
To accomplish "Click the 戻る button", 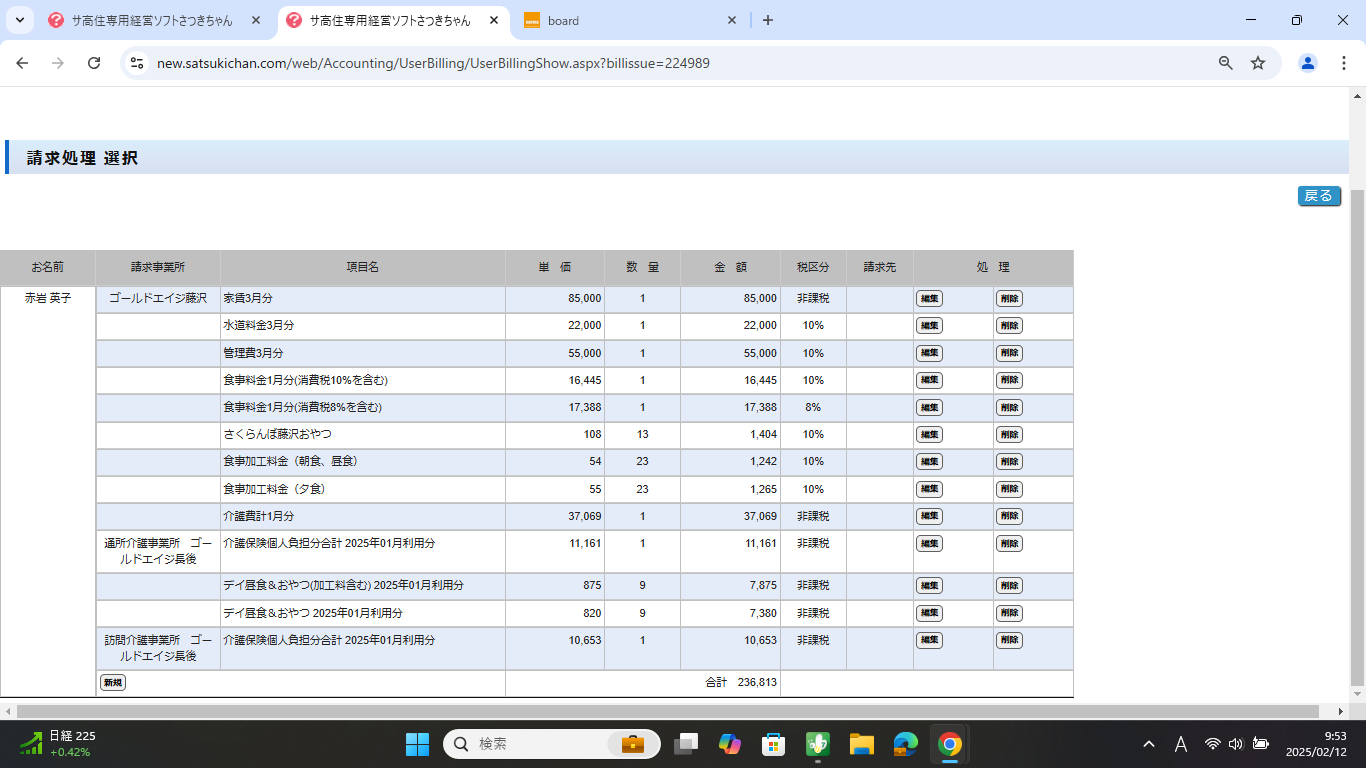I will [x=1318, y=196].
